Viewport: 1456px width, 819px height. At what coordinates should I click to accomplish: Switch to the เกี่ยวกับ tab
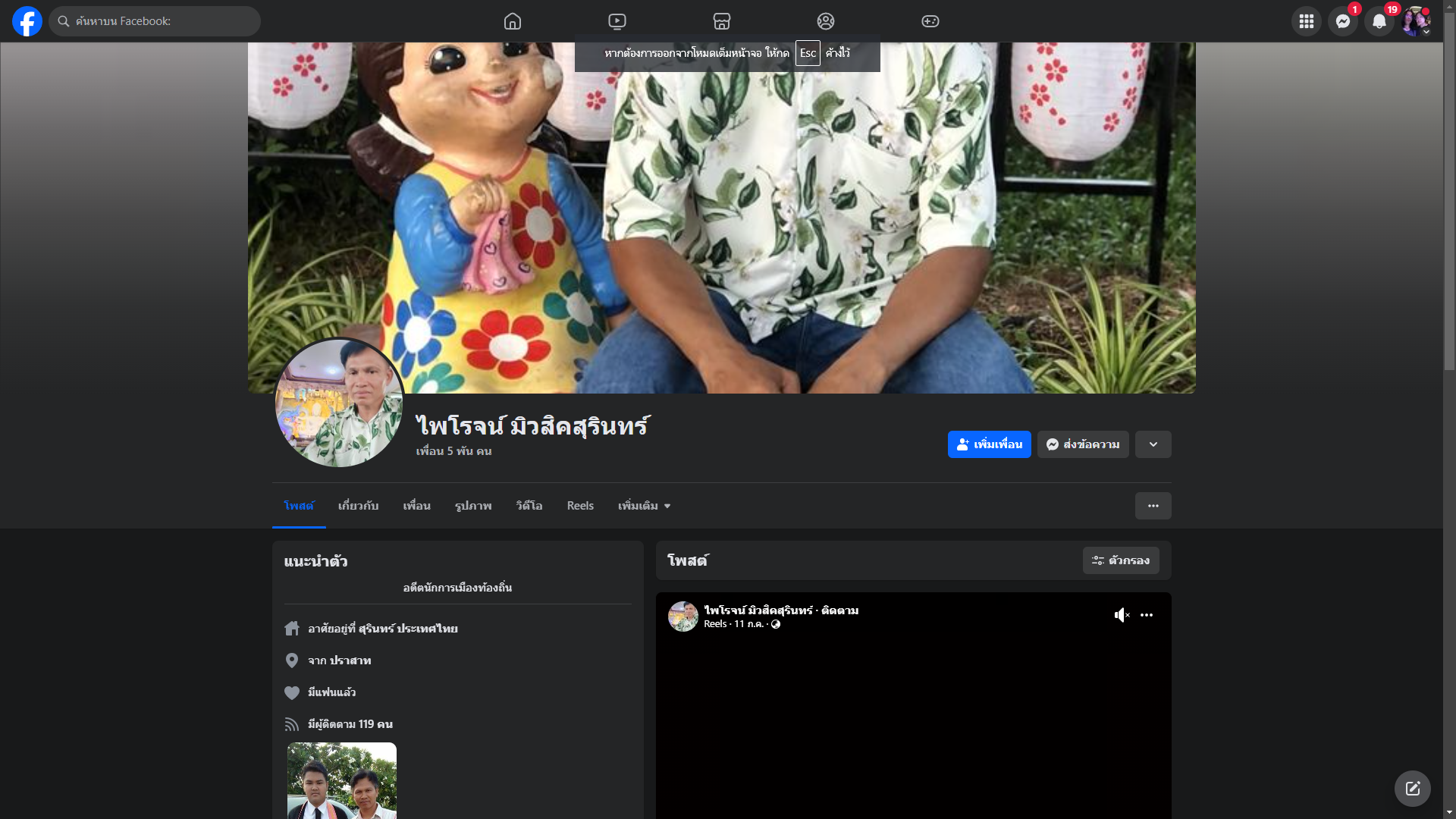(x=359, y=506)
